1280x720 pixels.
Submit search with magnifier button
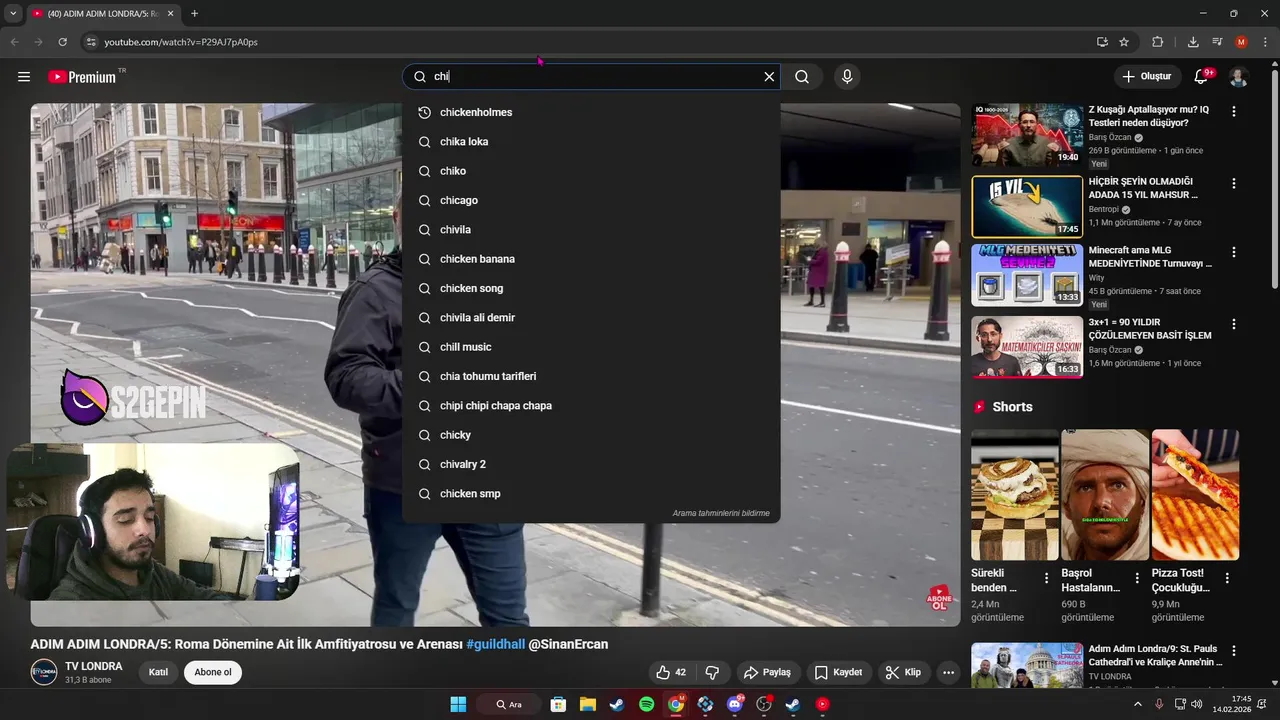pyautogui.click(x=802, y=77)
